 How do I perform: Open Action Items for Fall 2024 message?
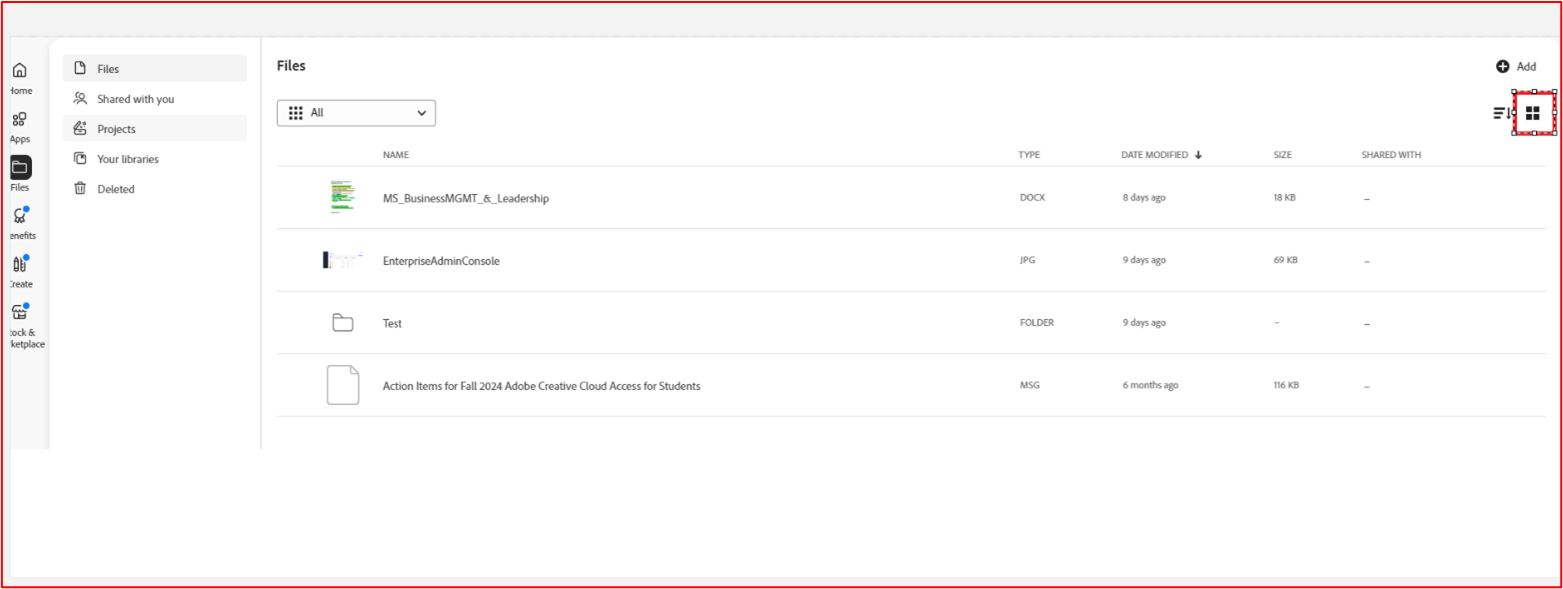pos(541,386)
